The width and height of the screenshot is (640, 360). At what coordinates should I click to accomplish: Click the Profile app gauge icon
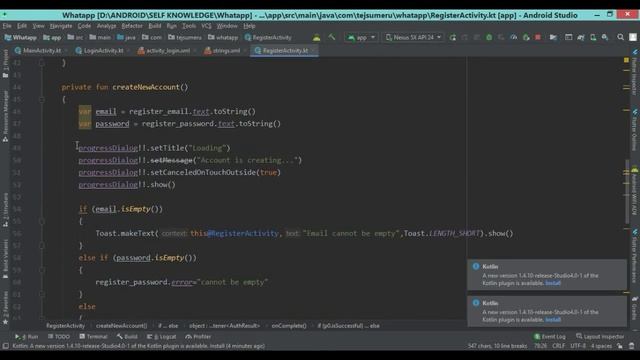[513, 38]
